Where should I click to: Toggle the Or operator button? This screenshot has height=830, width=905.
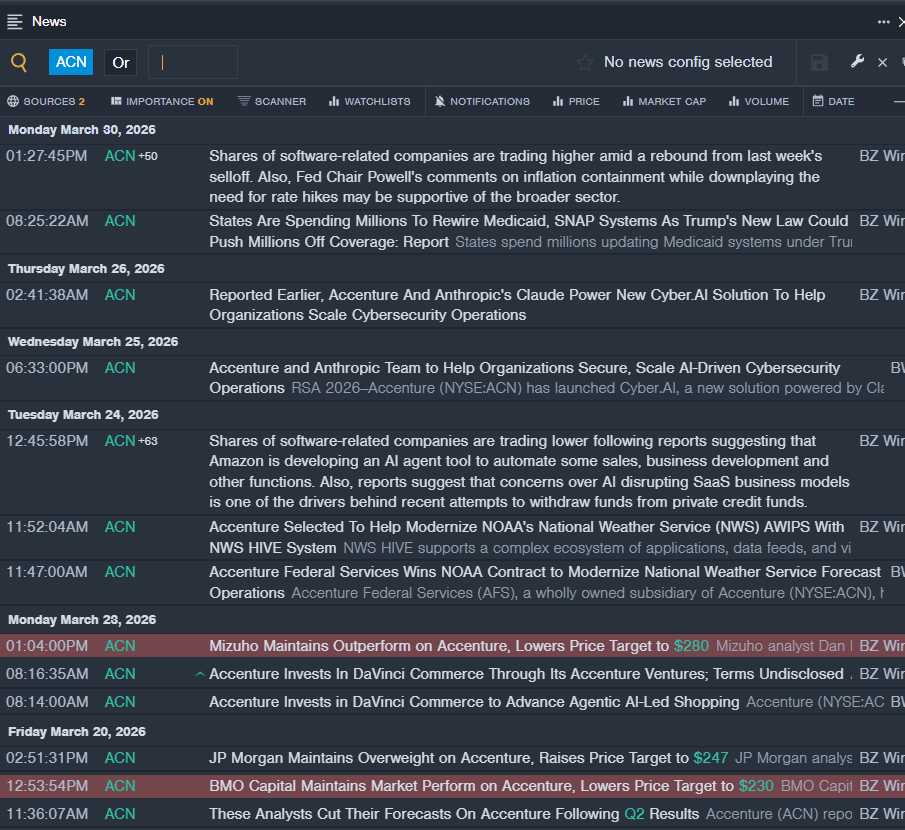click(121, 63)
